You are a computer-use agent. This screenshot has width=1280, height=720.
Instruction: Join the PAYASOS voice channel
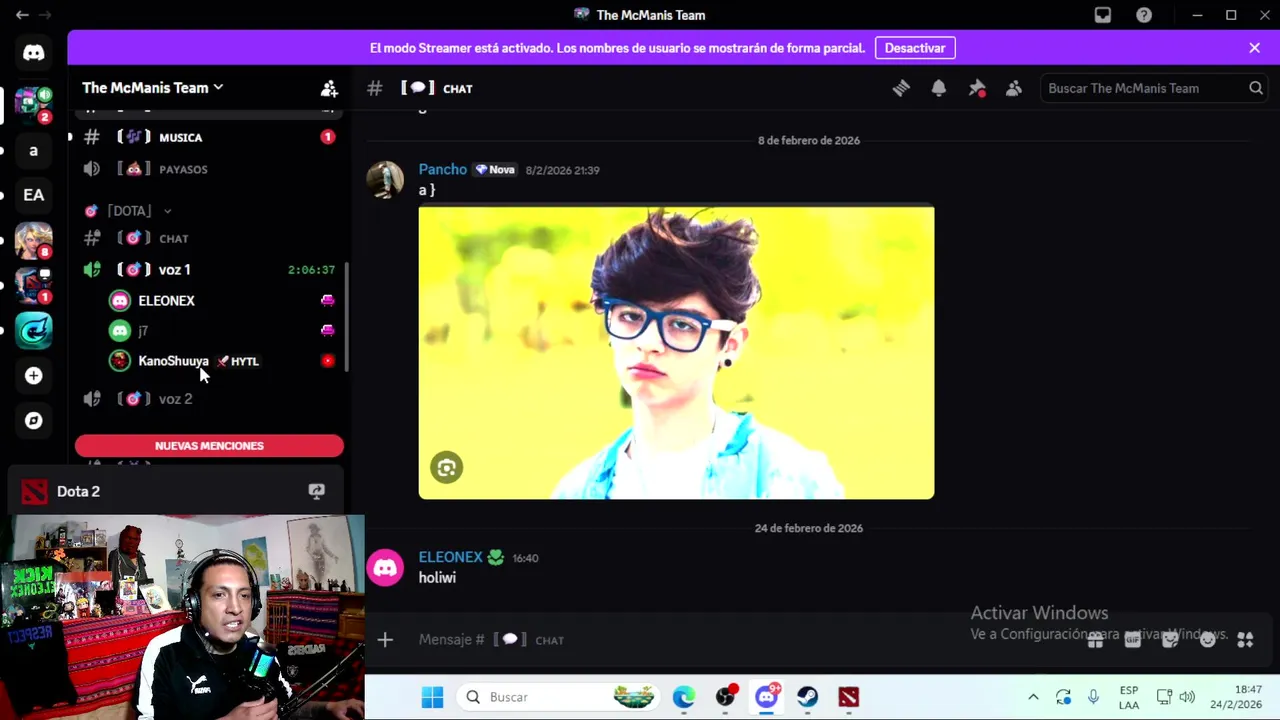209,169
